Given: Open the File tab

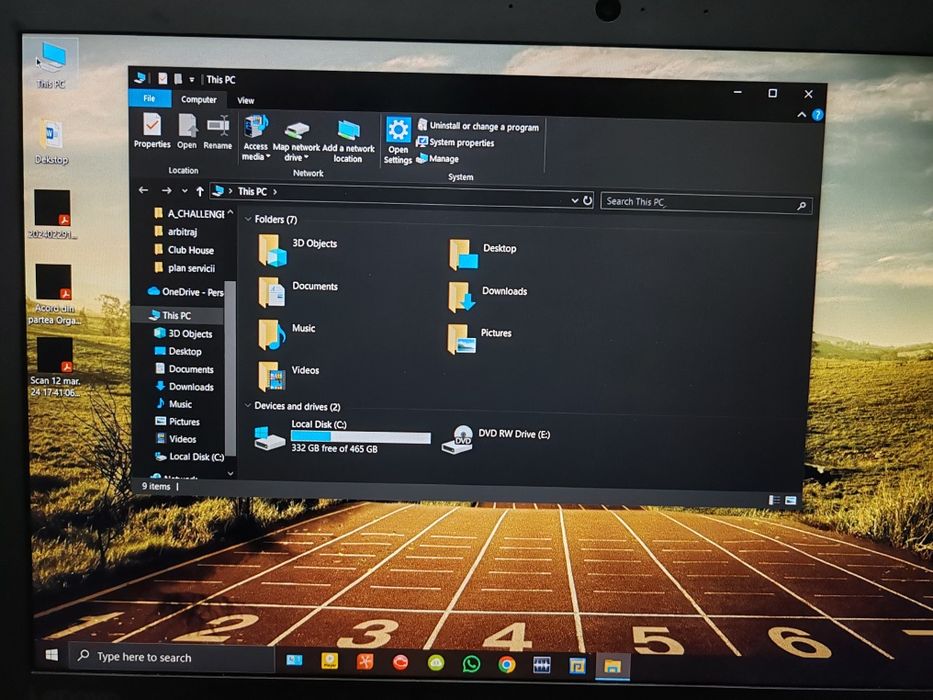Looking at the screenshot, I should 149,98.
